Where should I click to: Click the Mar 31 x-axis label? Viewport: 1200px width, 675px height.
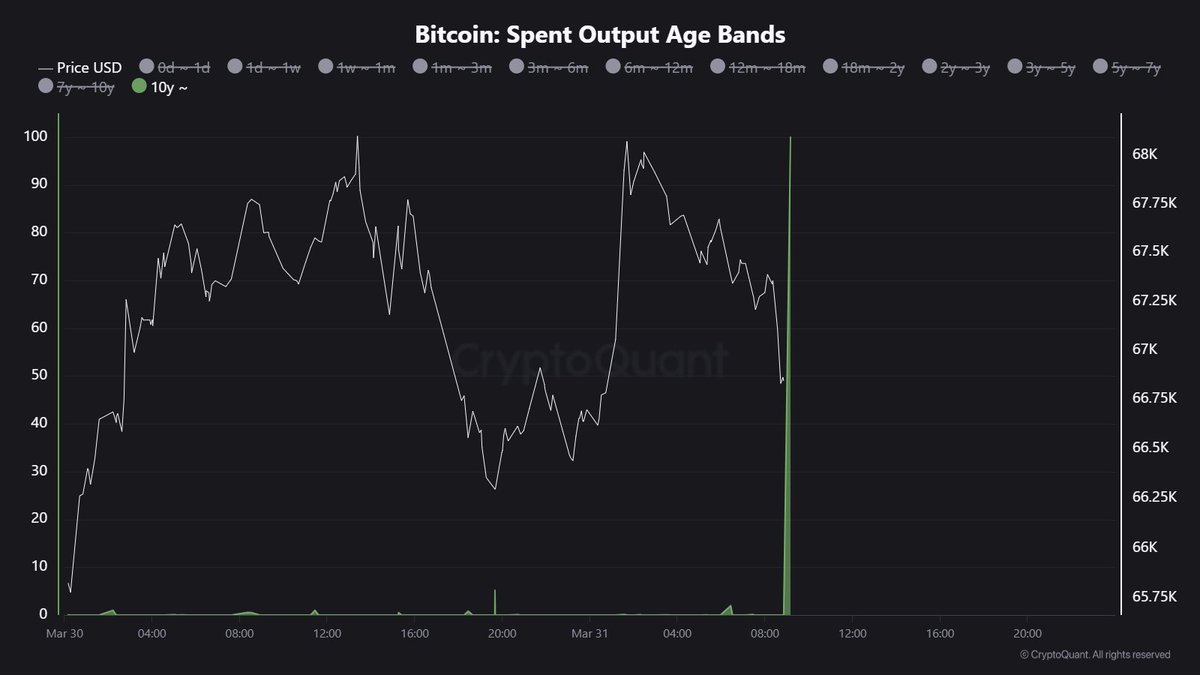[x=590, y=633]
